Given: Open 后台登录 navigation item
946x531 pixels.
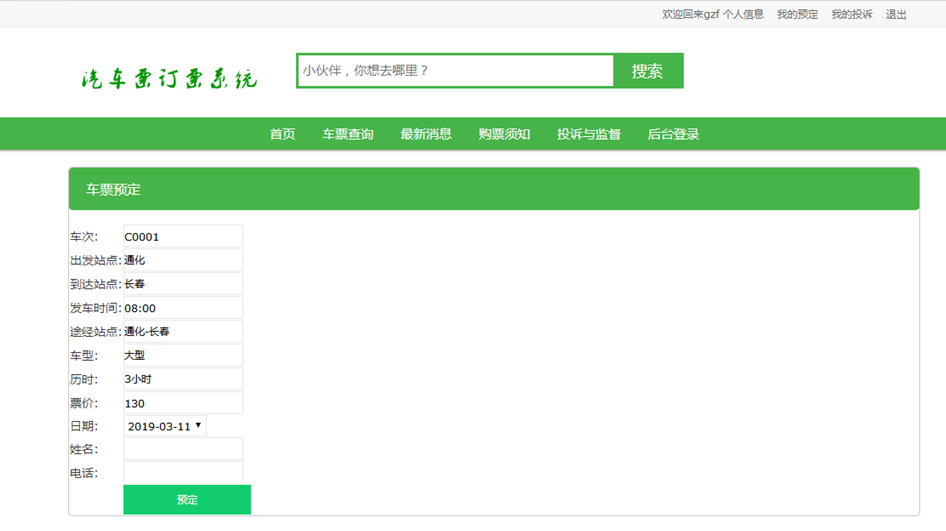Looking at the screenshot, I should [673, 134].
